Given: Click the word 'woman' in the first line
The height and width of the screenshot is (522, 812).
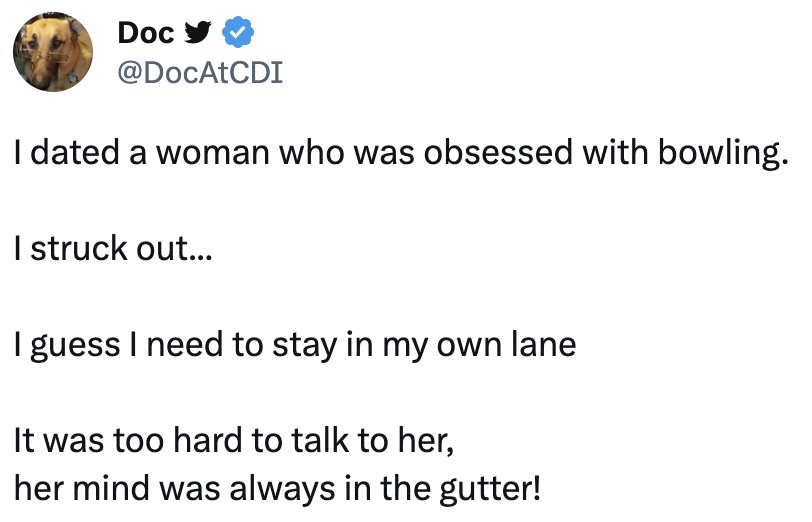Looking at the screenshot, I should pyautogui.click(x=213, y=154).
